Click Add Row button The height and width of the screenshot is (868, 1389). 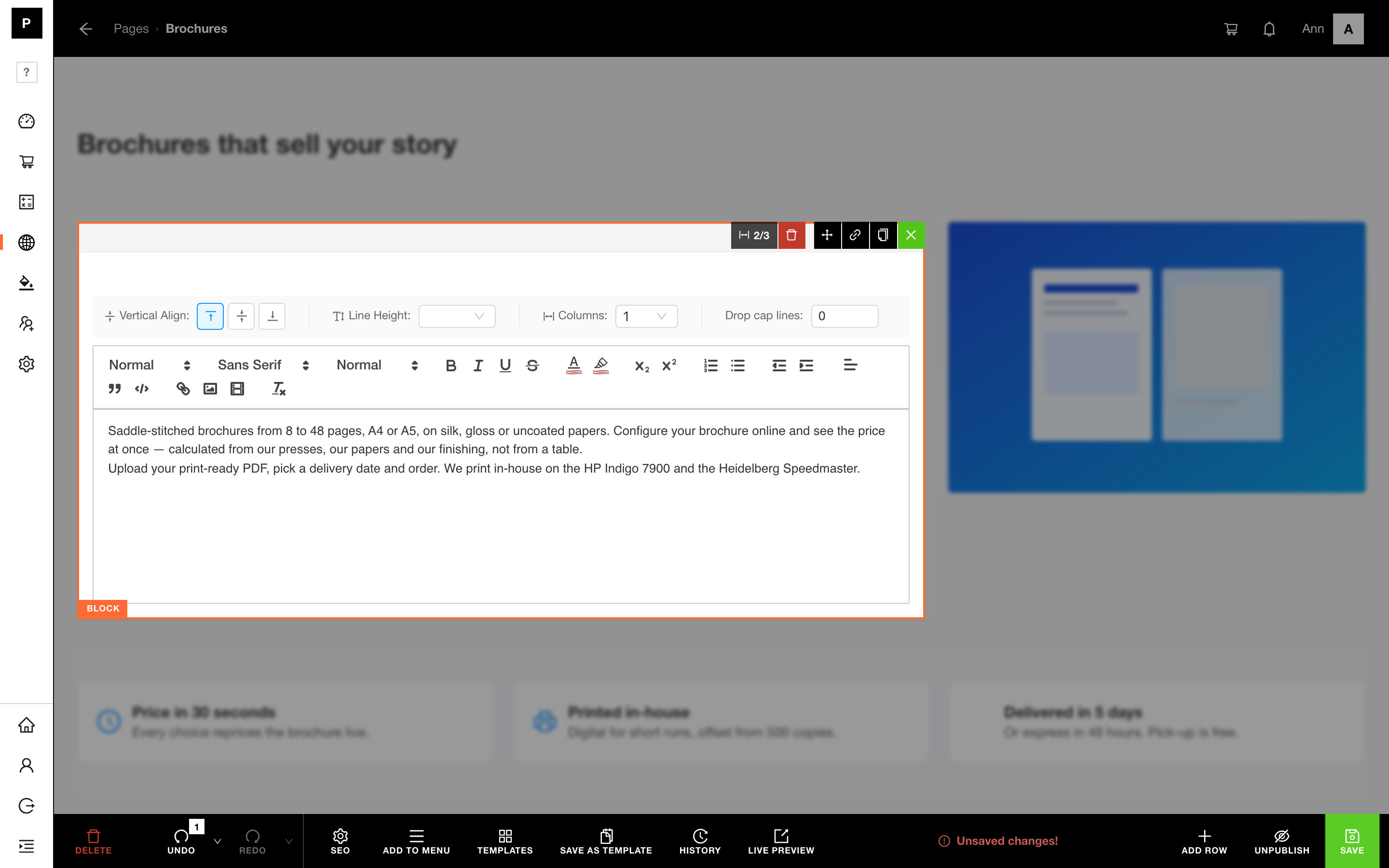[x=1204, y=841]
